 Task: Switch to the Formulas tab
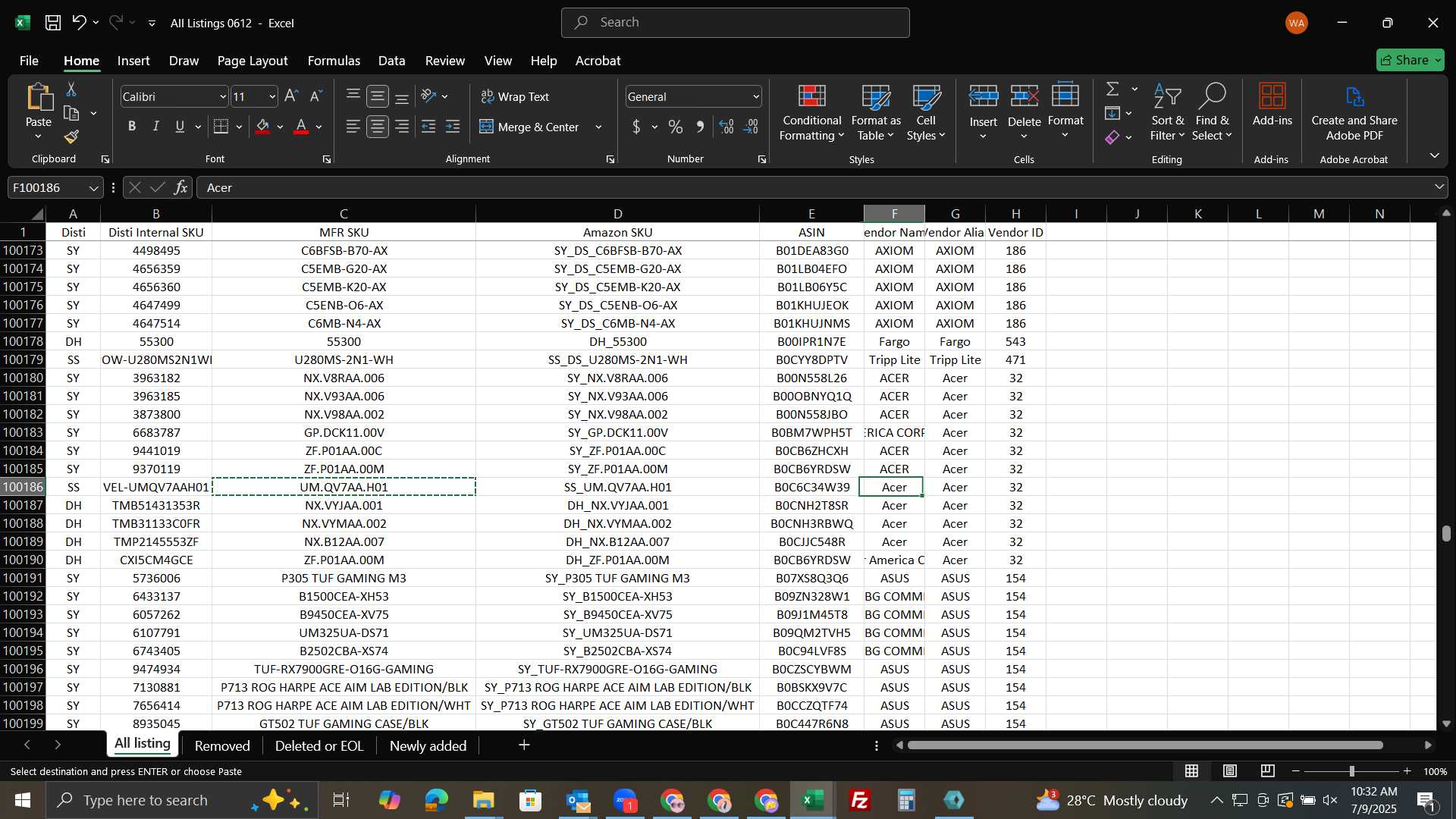click(x=334, y=61)
